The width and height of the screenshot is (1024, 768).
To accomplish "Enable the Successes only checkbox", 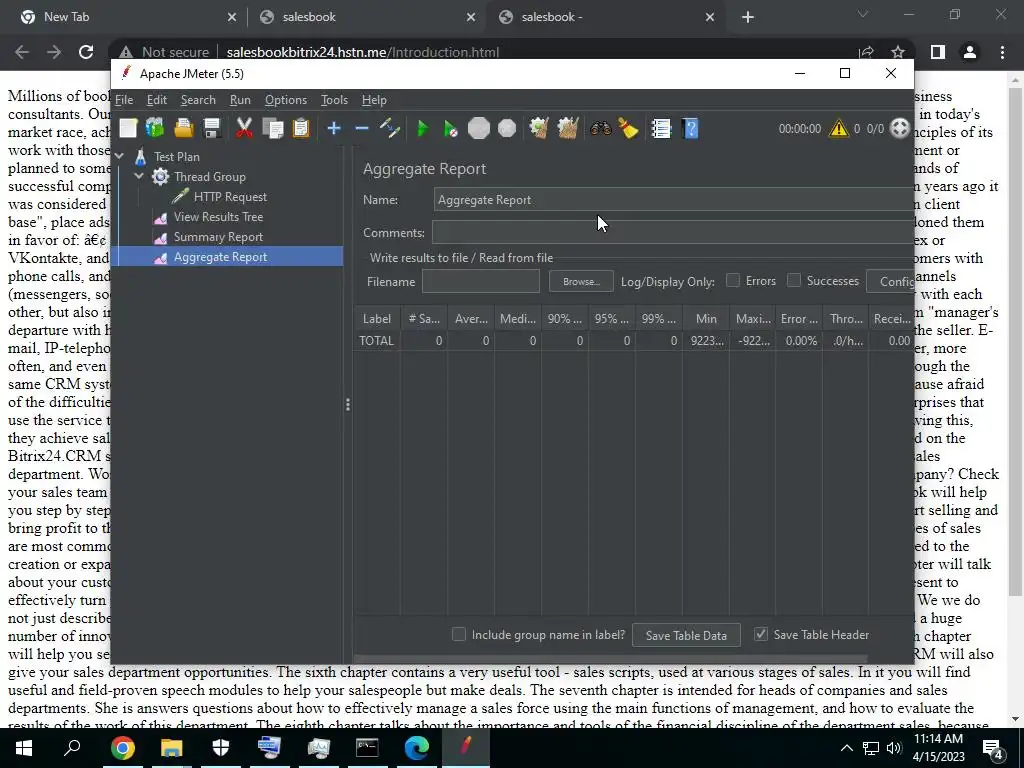I will (793, 280).
